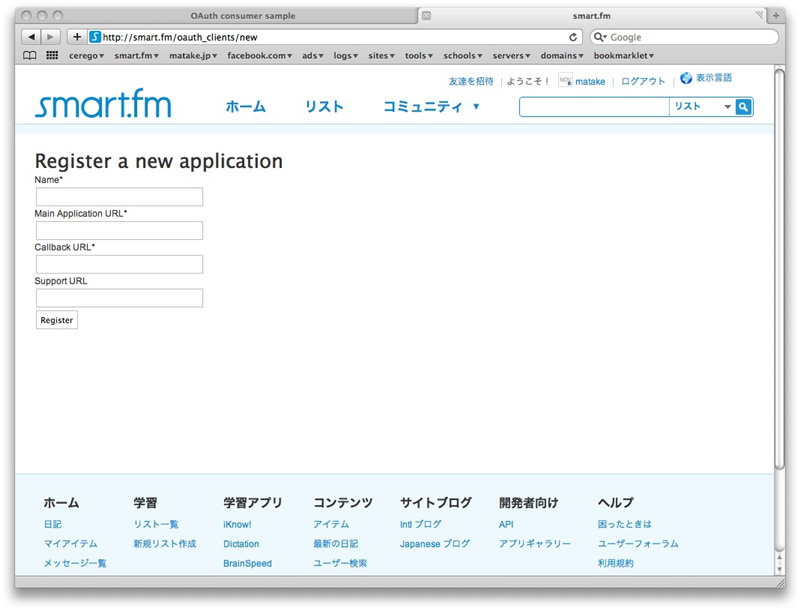The width and height of the screenshot is (800, 610).
Task: Go back with the browser back arrow
Action: pyautogui.click(x=31, y=37)
